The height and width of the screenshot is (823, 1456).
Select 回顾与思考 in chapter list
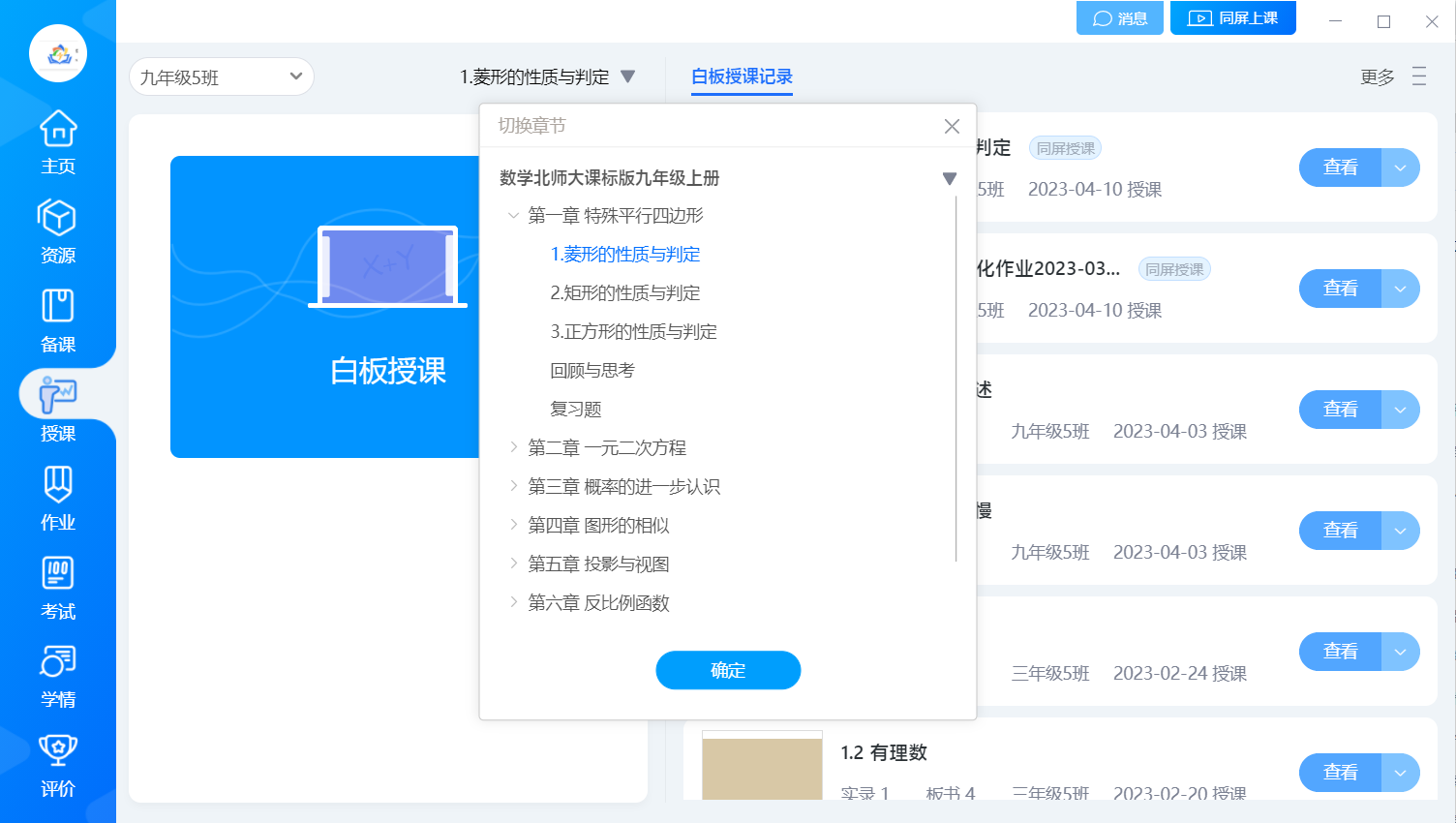[x=591, y=371]
